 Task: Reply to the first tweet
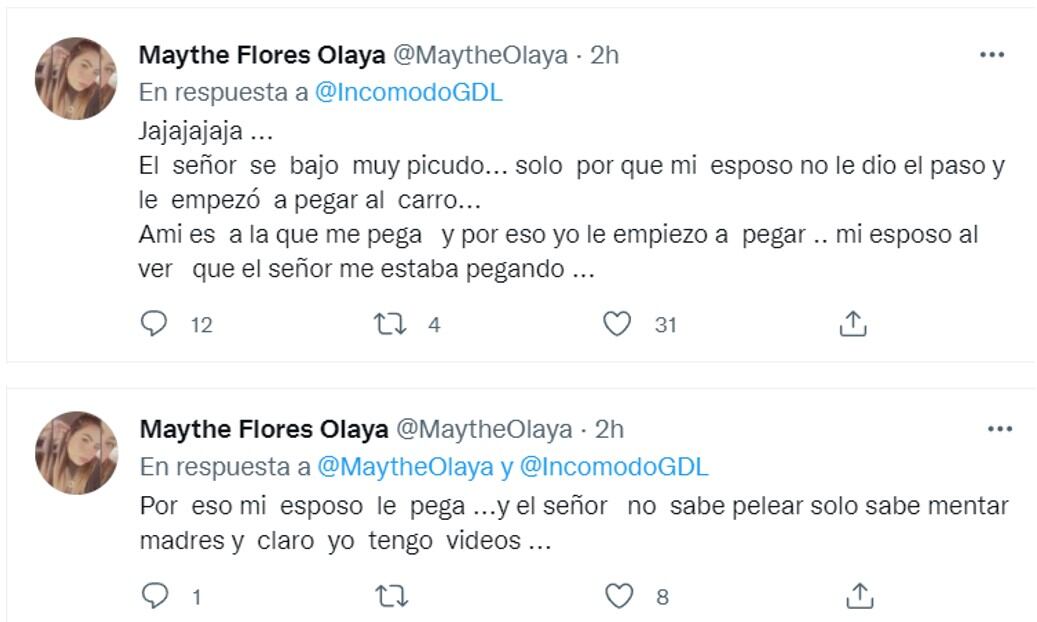152,320
